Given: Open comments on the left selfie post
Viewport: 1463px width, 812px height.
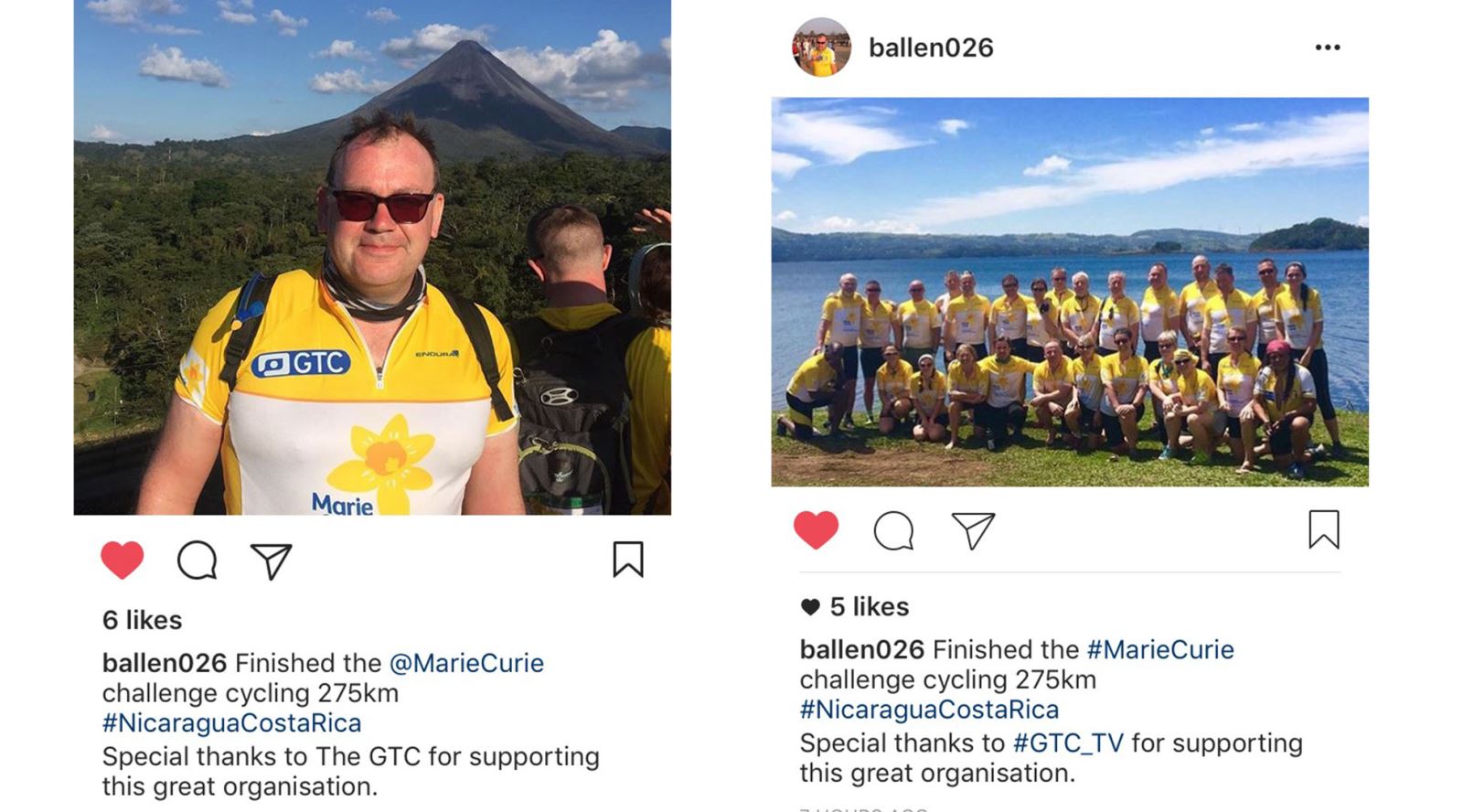Looking at the screenshot, I should pyautogui.click(x=198, y=561).
